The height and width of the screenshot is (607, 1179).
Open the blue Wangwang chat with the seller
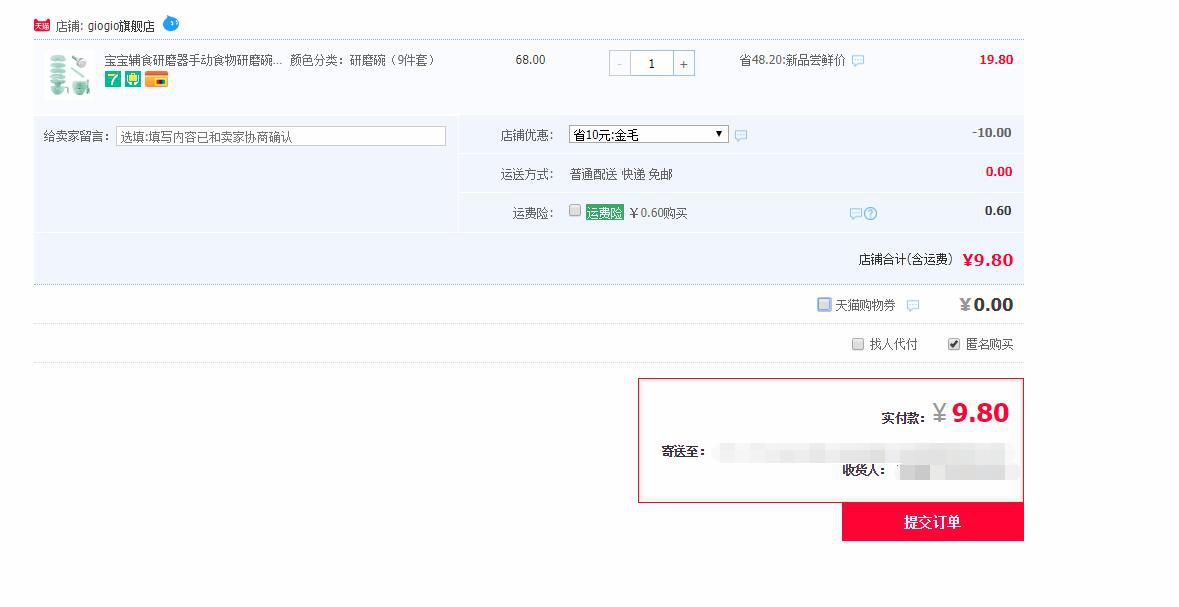tap(171, 23)
